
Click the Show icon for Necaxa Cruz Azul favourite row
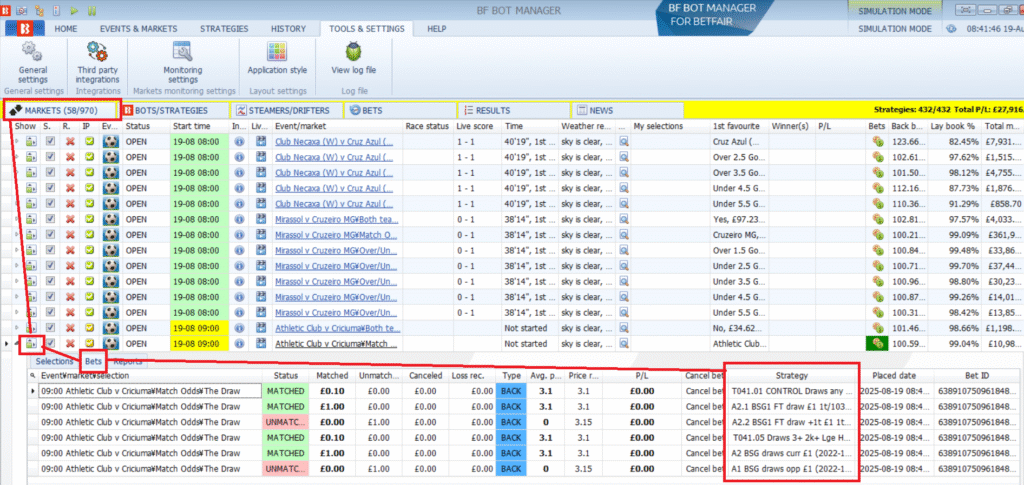(31, 140)
